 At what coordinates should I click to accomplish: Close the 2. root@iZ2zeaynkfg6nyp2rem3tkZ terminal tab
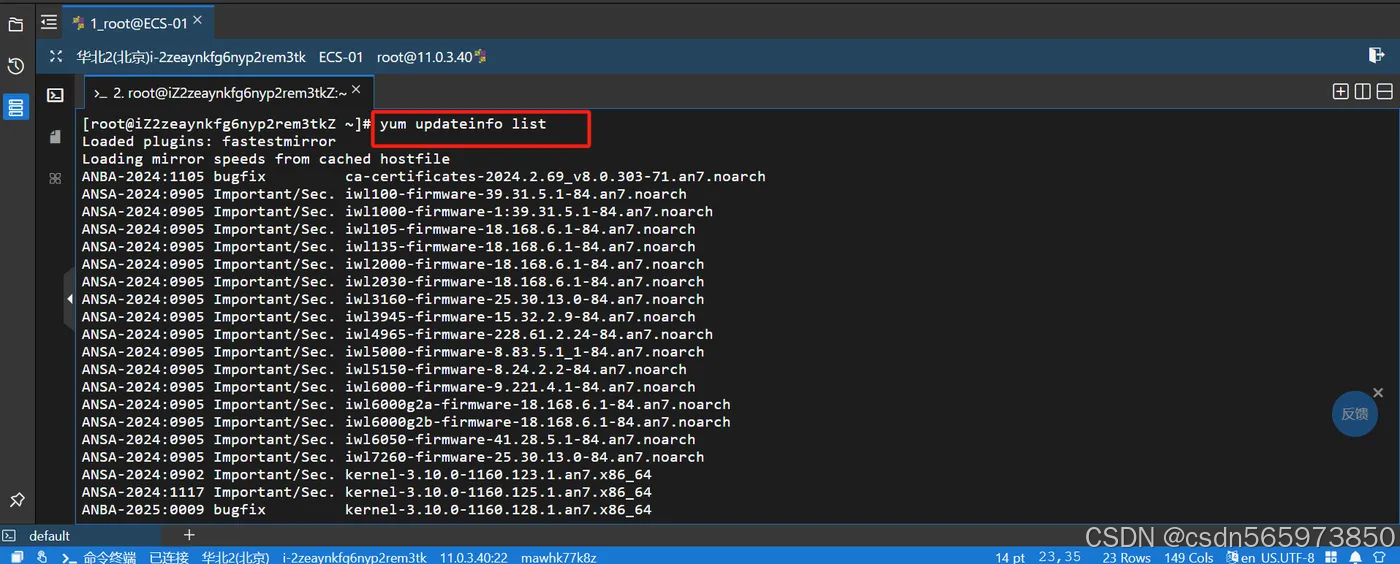(x=358, y=90)
